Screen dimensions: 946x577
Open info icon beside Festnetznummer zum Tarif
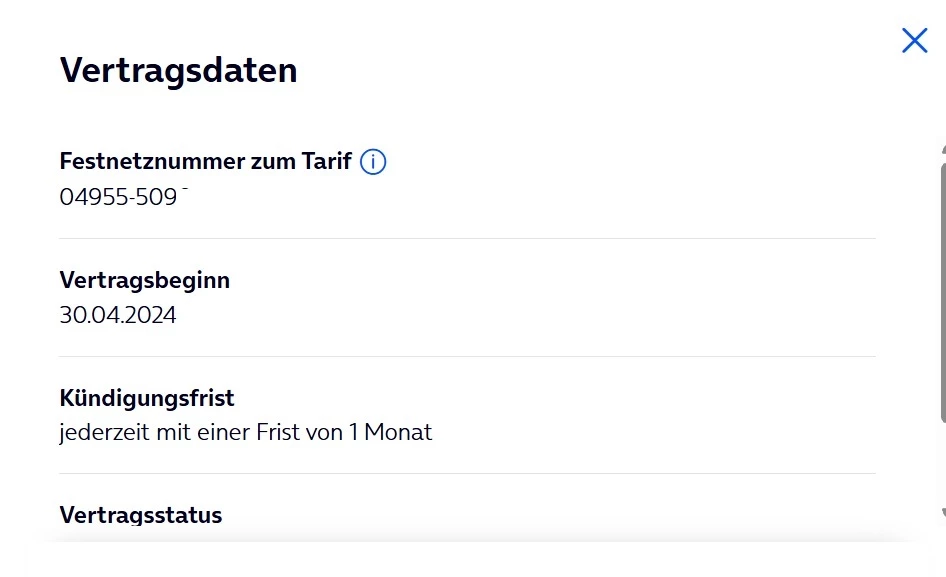(x=373, y=162)
